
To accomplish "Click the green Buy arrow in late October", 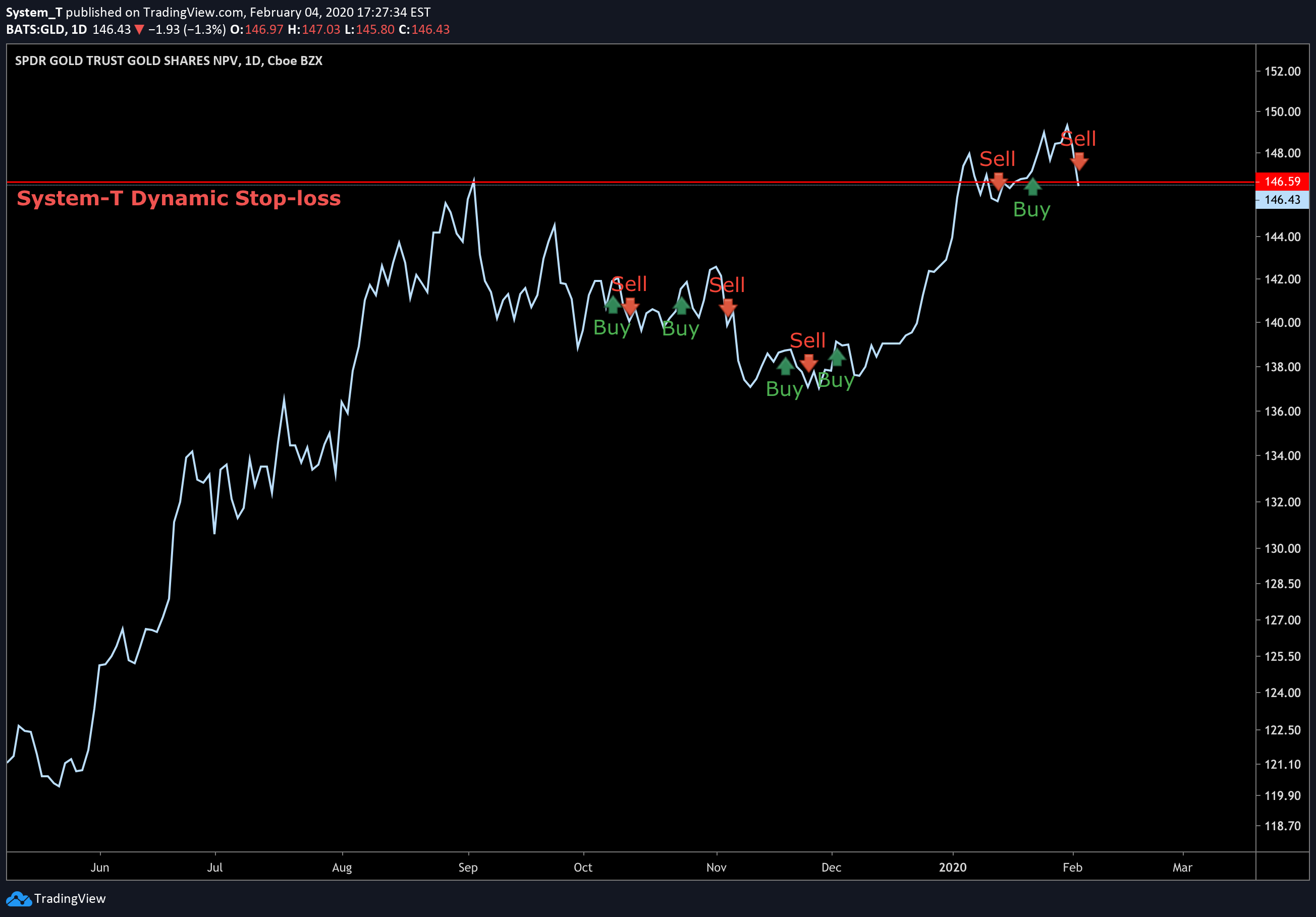I will click(681, 306).
